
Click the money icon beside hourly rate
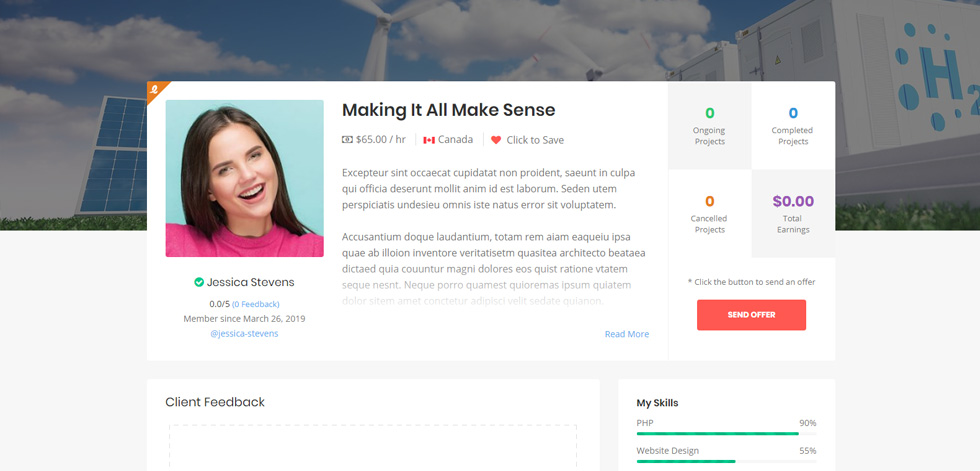[348, 139]
